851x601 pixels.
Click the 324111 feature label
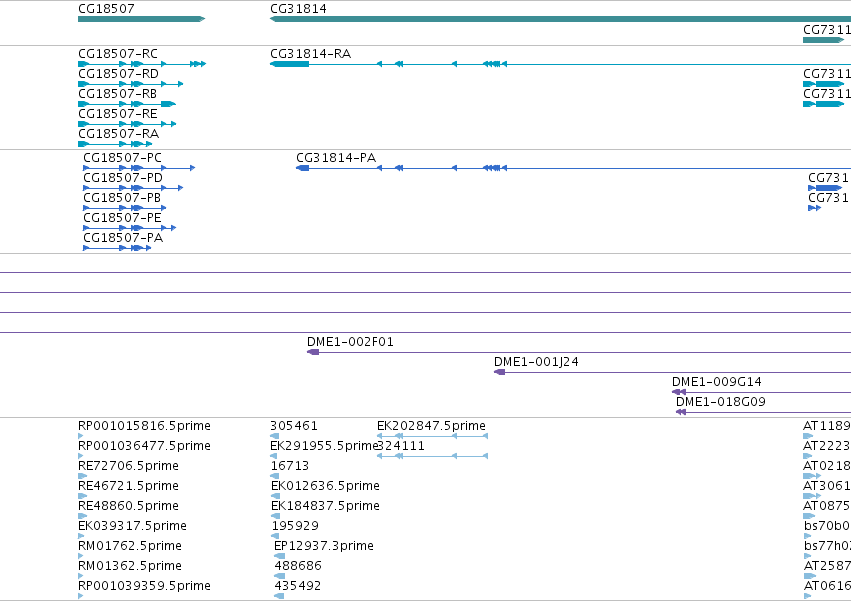tap(401, 446)
